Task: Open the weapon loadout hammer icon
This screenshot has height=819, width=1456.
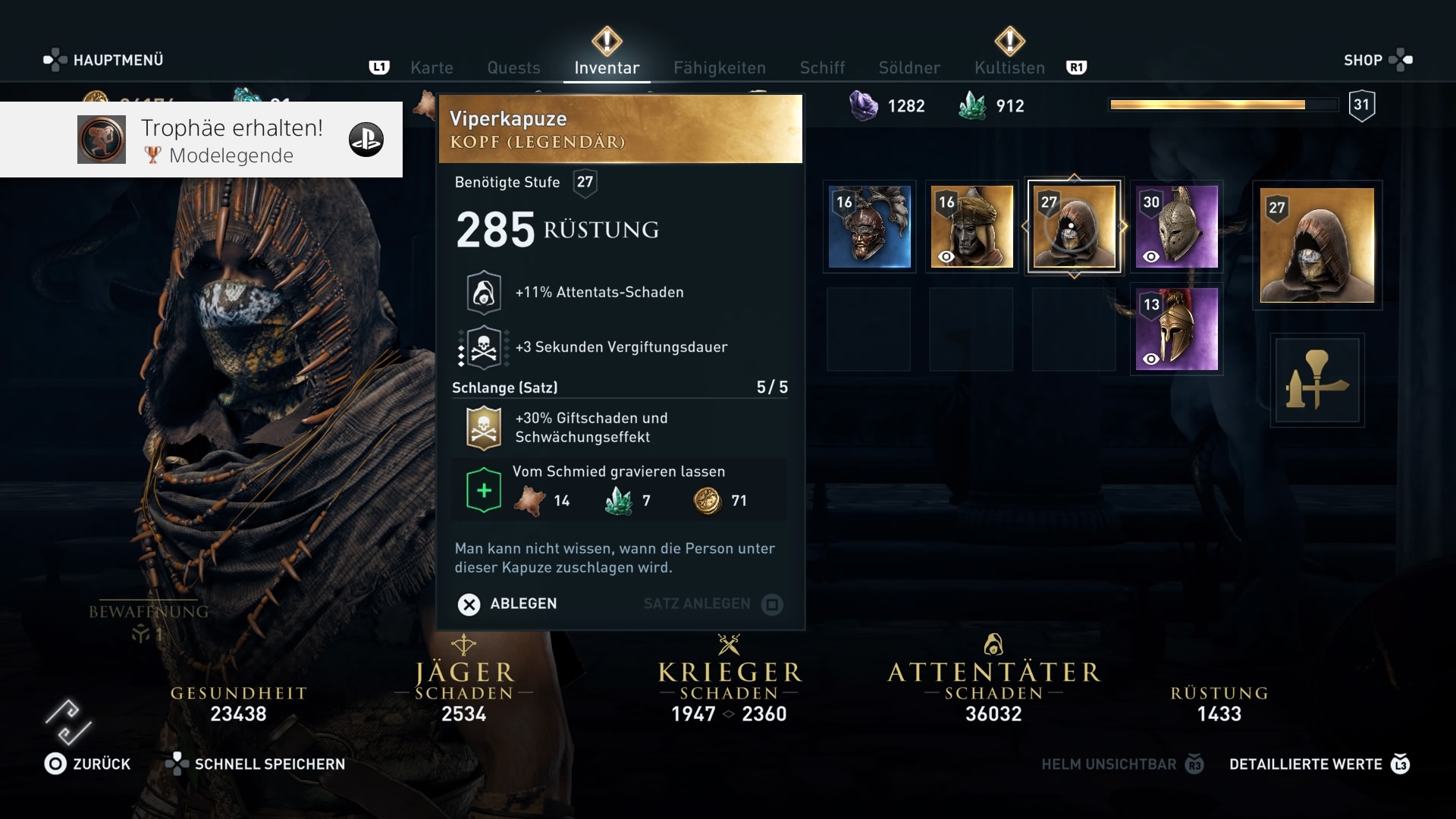Action: click(x=1317, y=380)
